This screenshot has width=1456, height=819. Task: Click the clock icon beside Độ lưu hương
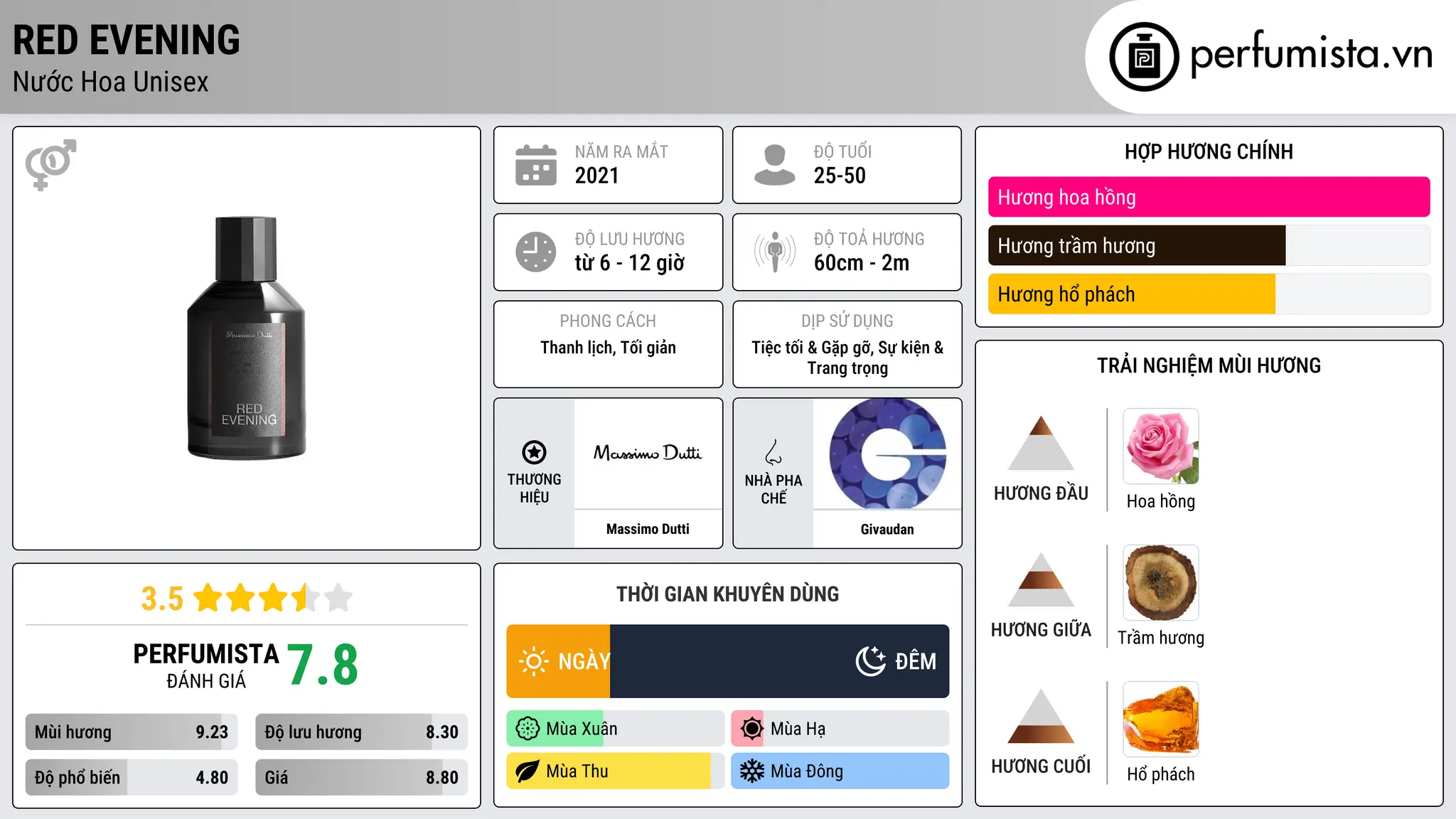coord(536,252)
